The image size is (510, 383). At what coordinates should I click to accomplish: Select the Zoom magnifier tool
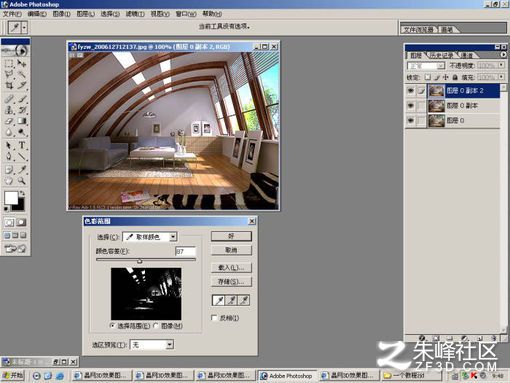click(x=22, y=181)
